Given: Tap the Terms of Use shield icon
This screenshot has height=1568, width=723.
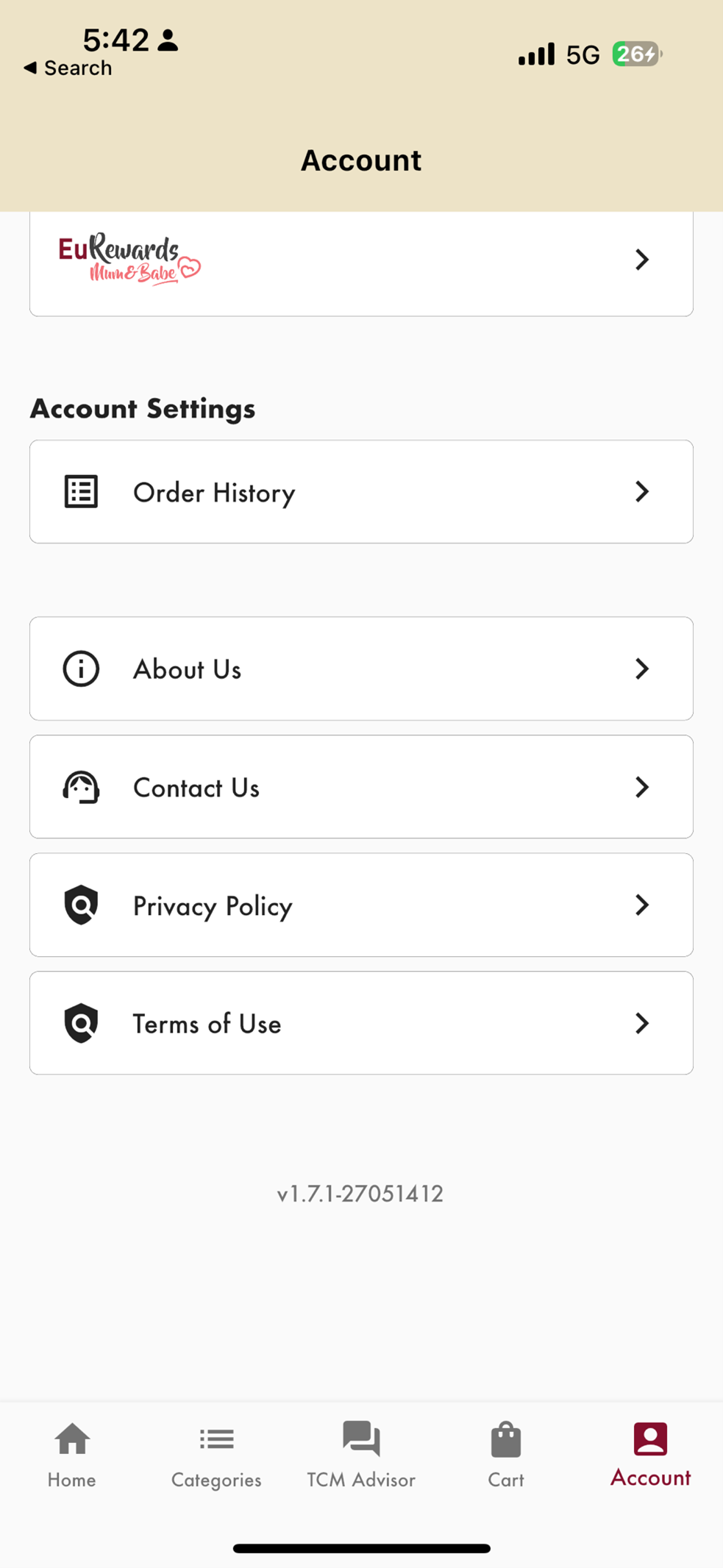Looking at the screenshot, I should (81, 1023).
